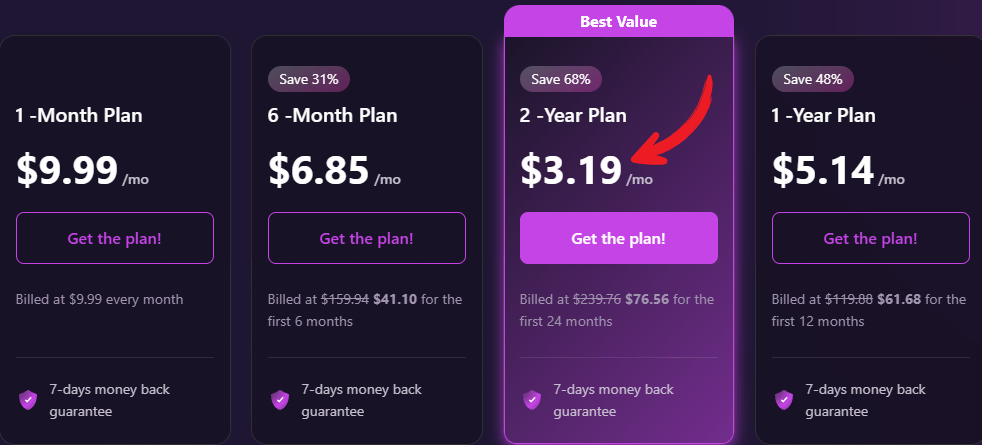Screen dimensions: 982x445
Task: Click the $5.14 per month price
Action: click(x=823, y=170)
